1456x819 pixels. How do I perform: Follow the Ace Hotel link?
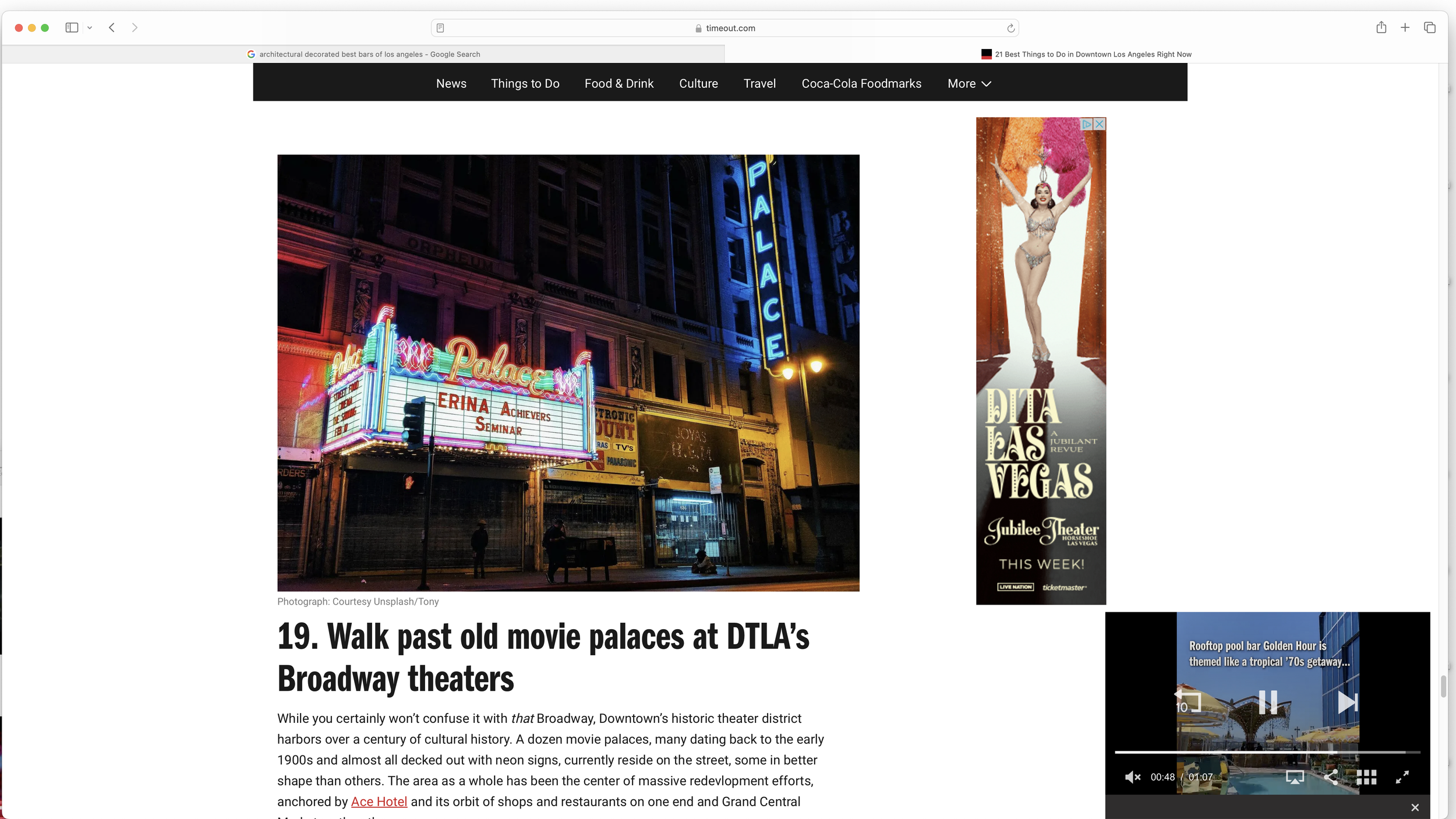[x=379, y=802]
